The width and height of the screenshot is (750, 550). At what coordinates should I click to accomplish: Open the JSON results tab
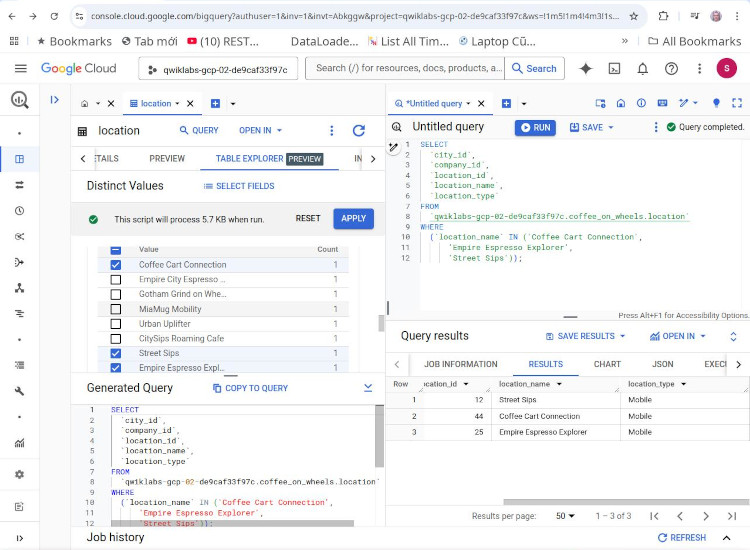(x=662, y=364)
